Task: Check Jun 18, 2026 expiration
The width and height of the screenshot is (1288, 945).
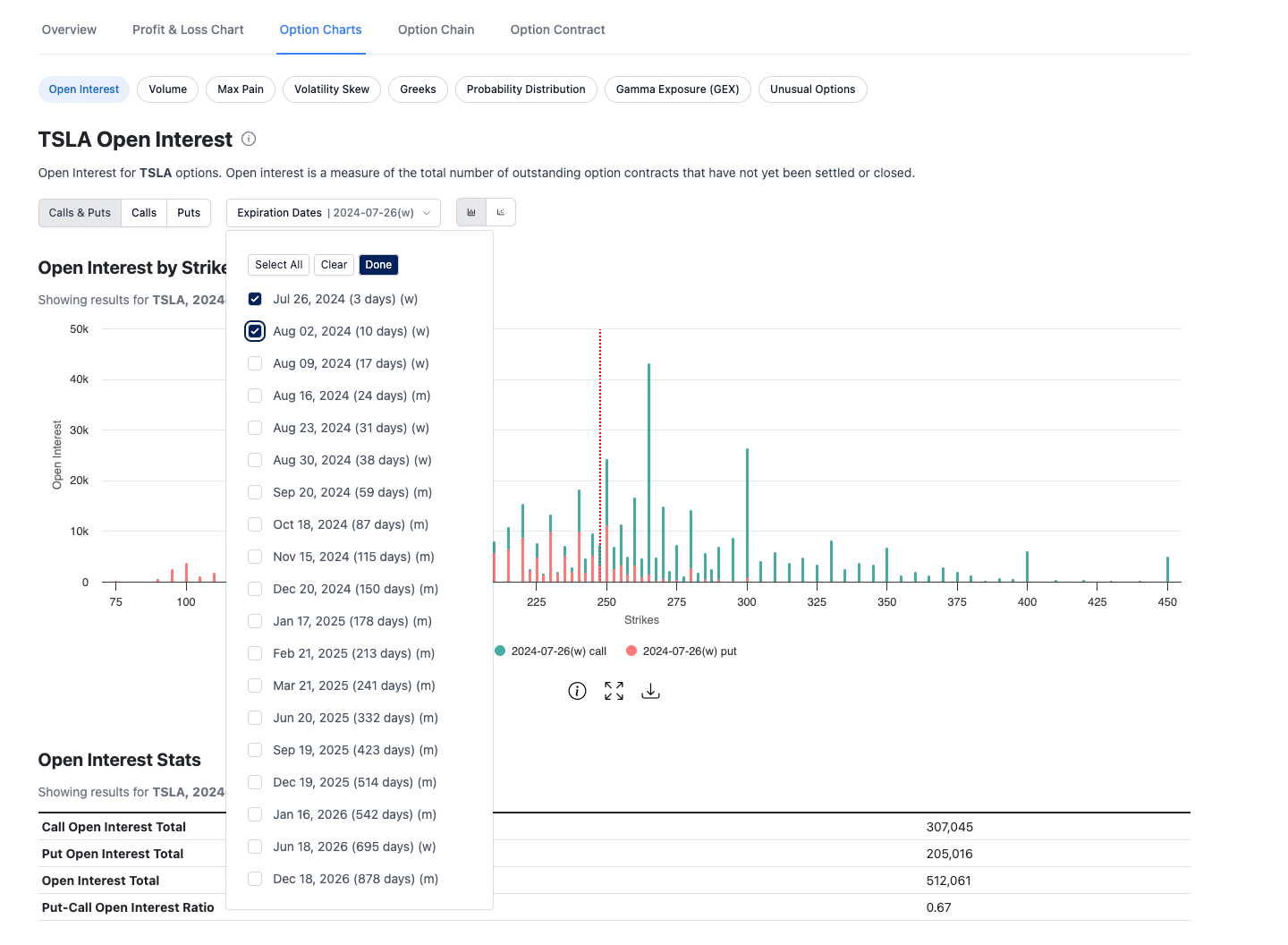Action: (x=255, y=847)
